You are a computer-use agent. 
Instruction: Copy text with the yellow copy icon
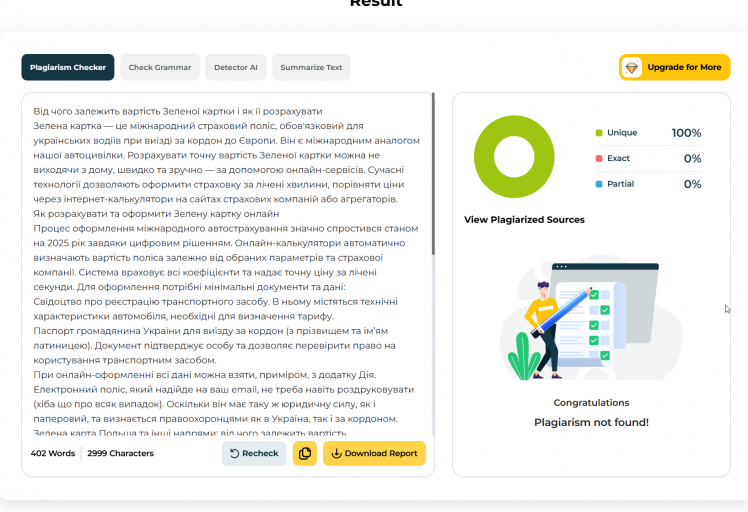[305, 453]
